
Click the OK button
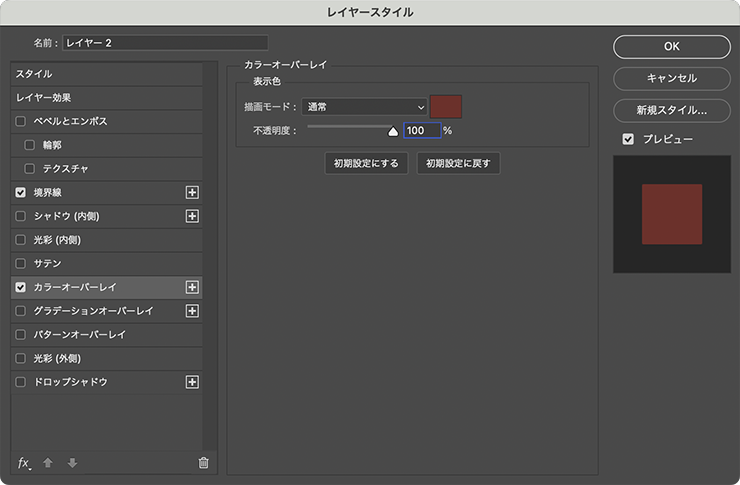coord(671,46)
